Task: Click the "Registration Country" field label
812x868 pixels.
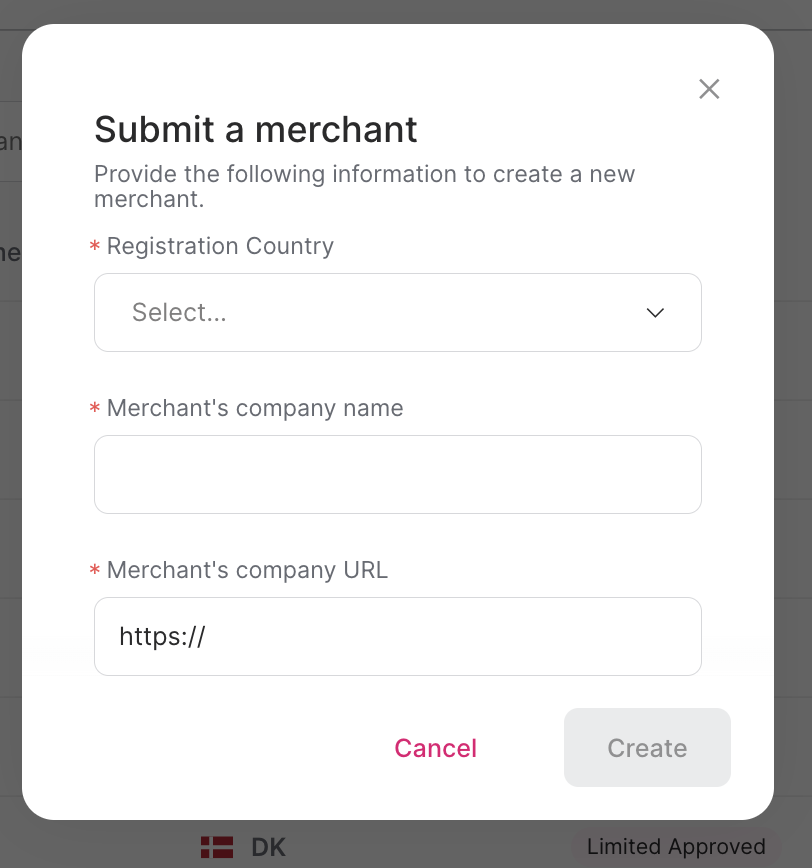Action: [x=220, y=246]
